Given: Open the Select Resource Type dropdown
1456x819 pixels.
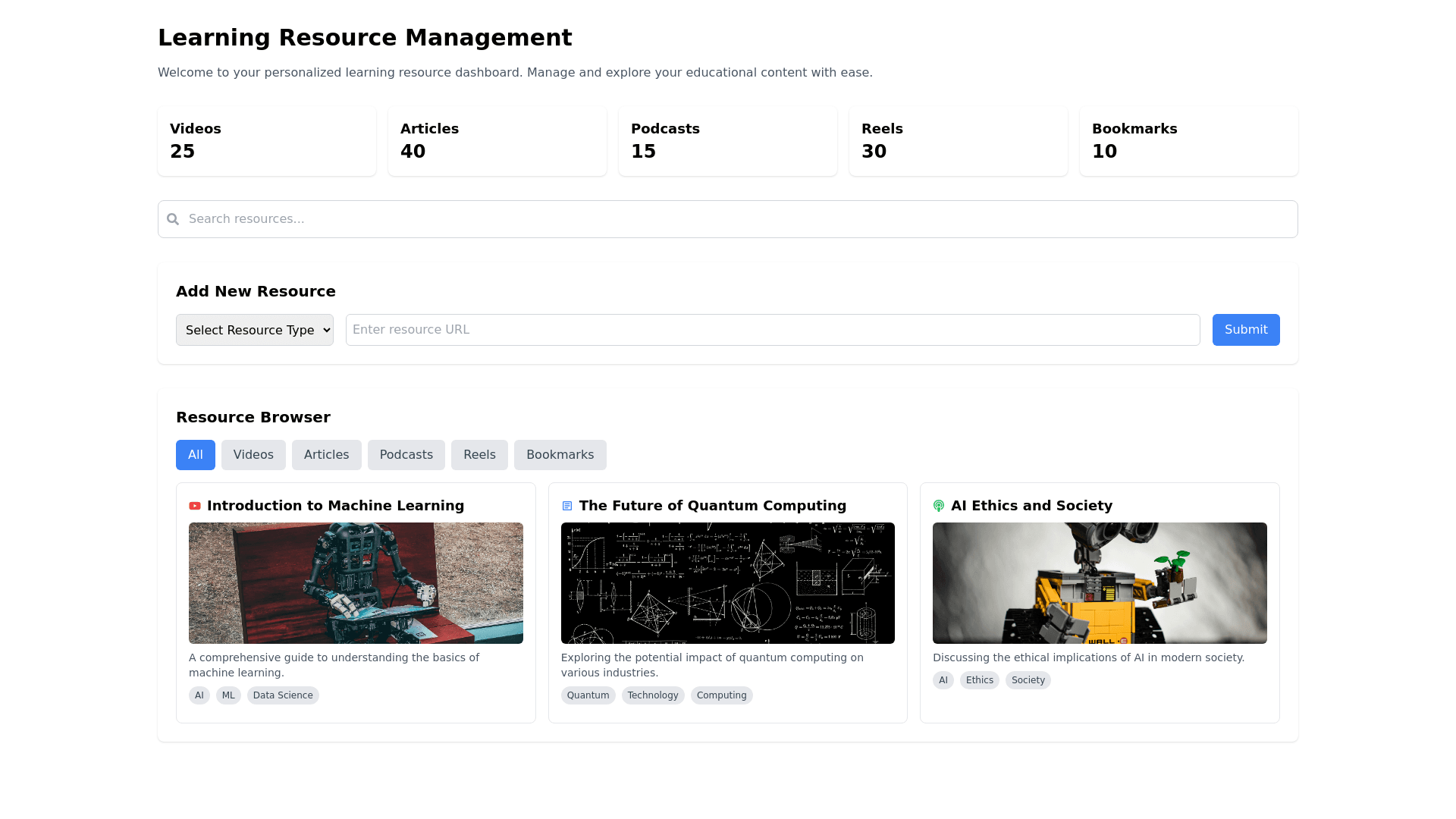Looking at the screenshot, I should tap(255, 330).
